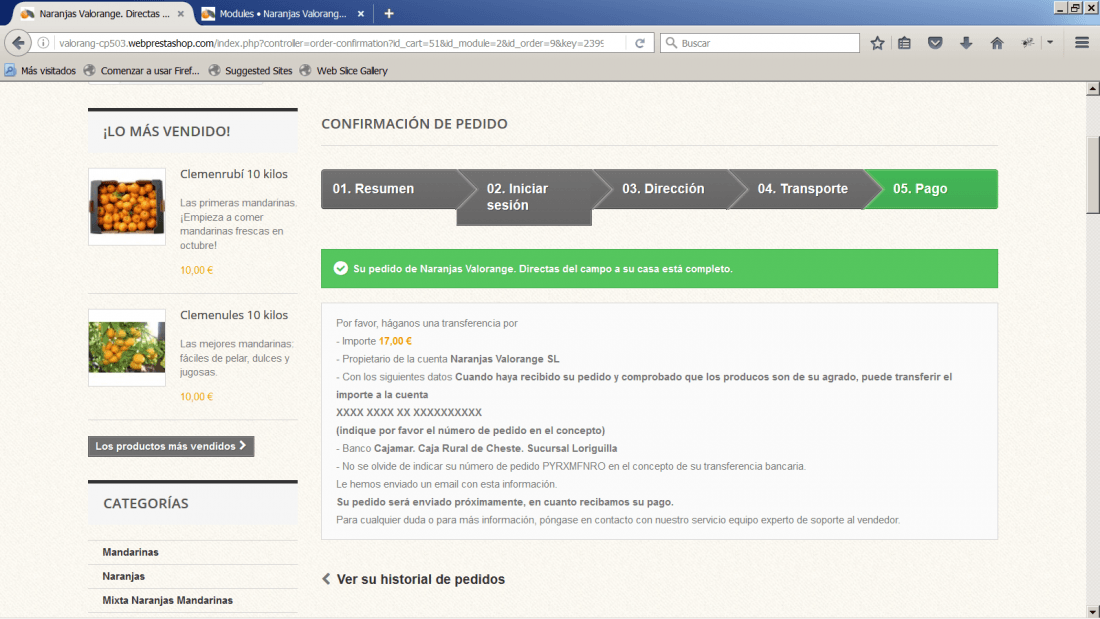The height and width of the screenshot is (619, 1100).
Task: Click the URL address bar
Action: pos(330,43)
